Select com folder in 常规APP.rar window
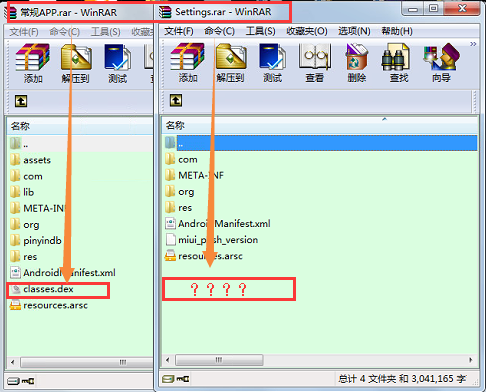 point(26,176)
